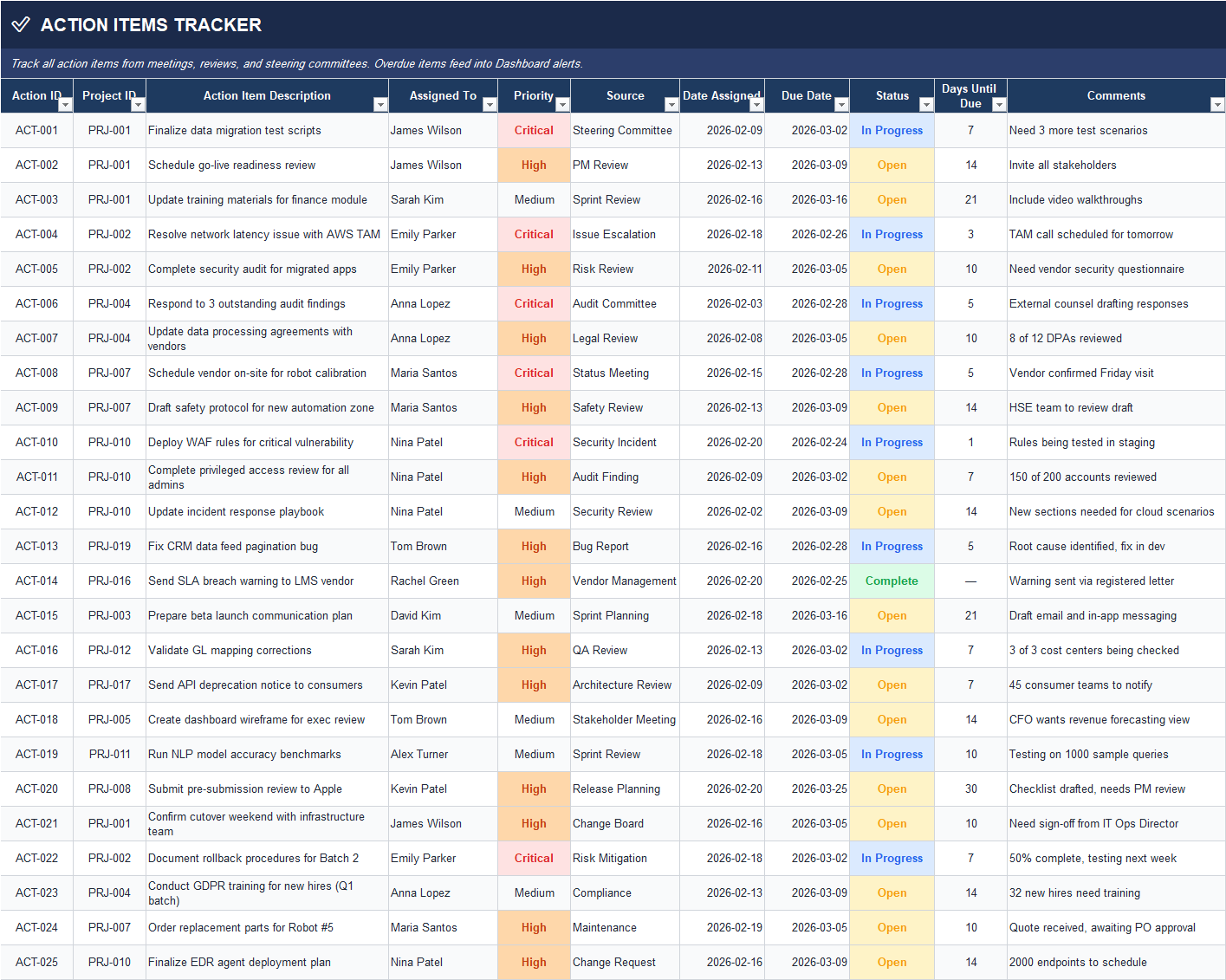
Task: Click 'Validate GL mapping corrections' cell
Action: [x=267, y=651]
